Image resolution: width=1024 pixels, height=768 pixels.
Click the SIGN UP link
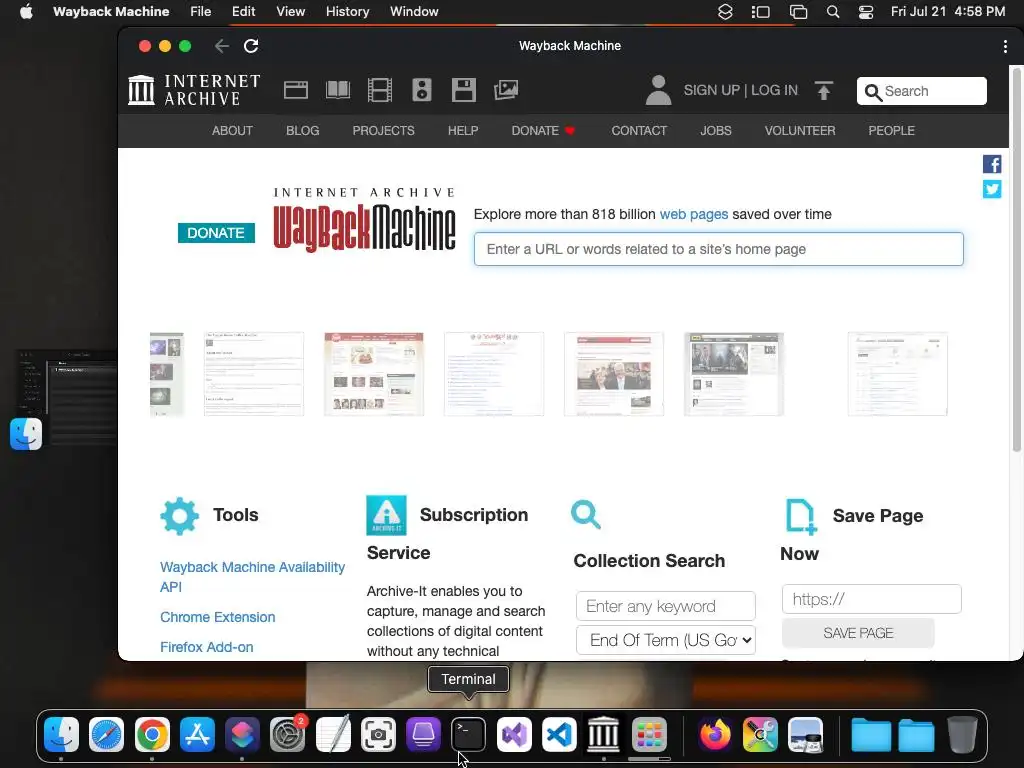pos(711,90)
